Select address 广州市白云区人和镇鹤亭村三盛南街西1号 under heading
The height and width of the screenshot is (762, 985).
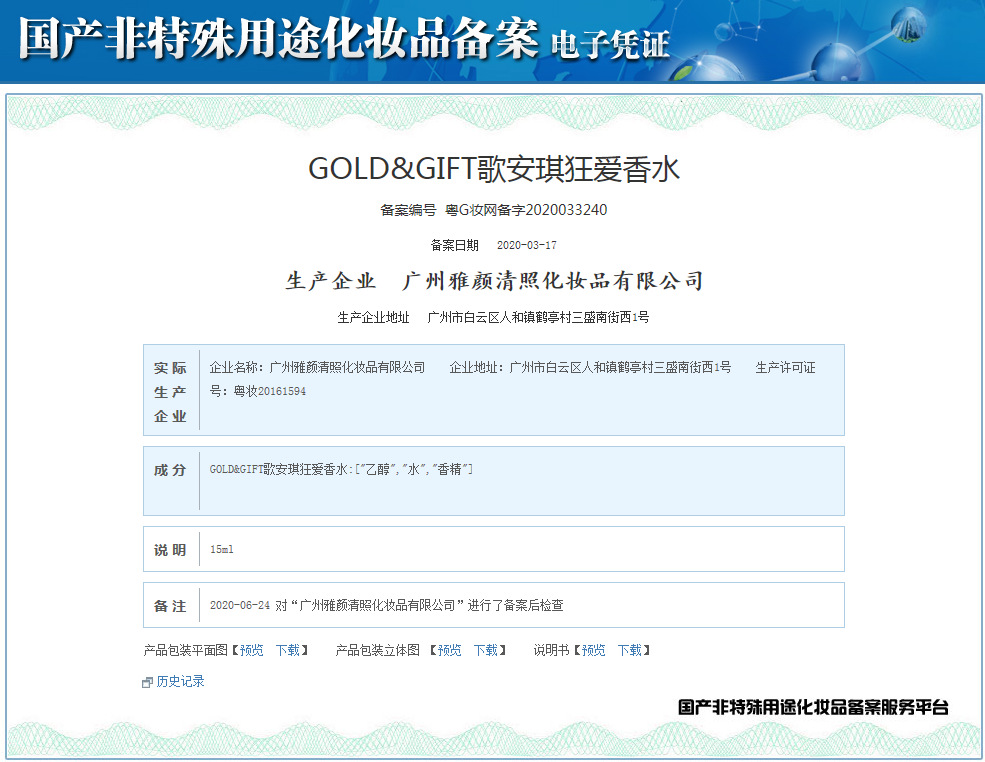[x=538, y=317]
